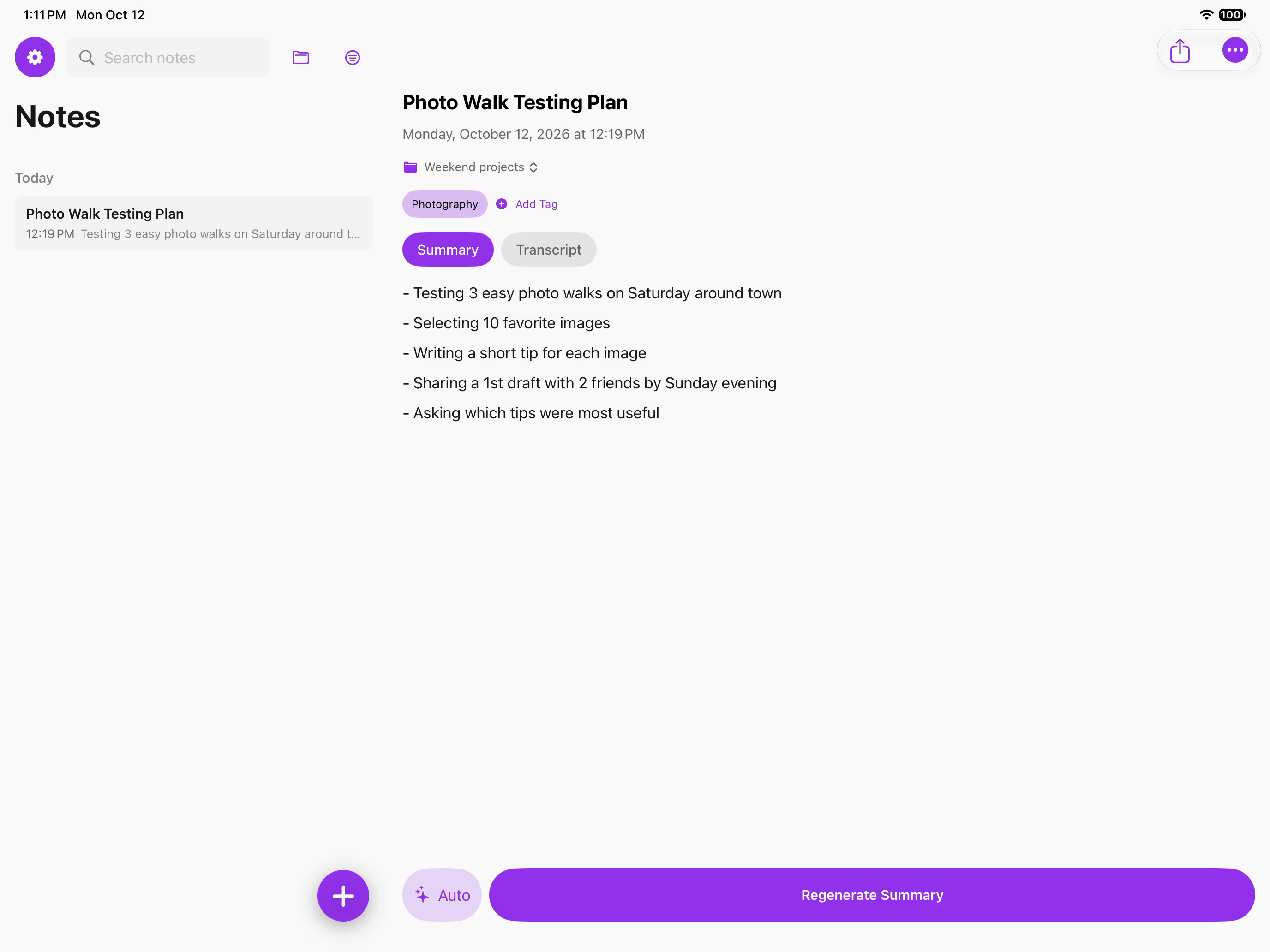Open settings via the purple gear icon
This screenshot has height=952, width=1270.
[x=35, y=57]
